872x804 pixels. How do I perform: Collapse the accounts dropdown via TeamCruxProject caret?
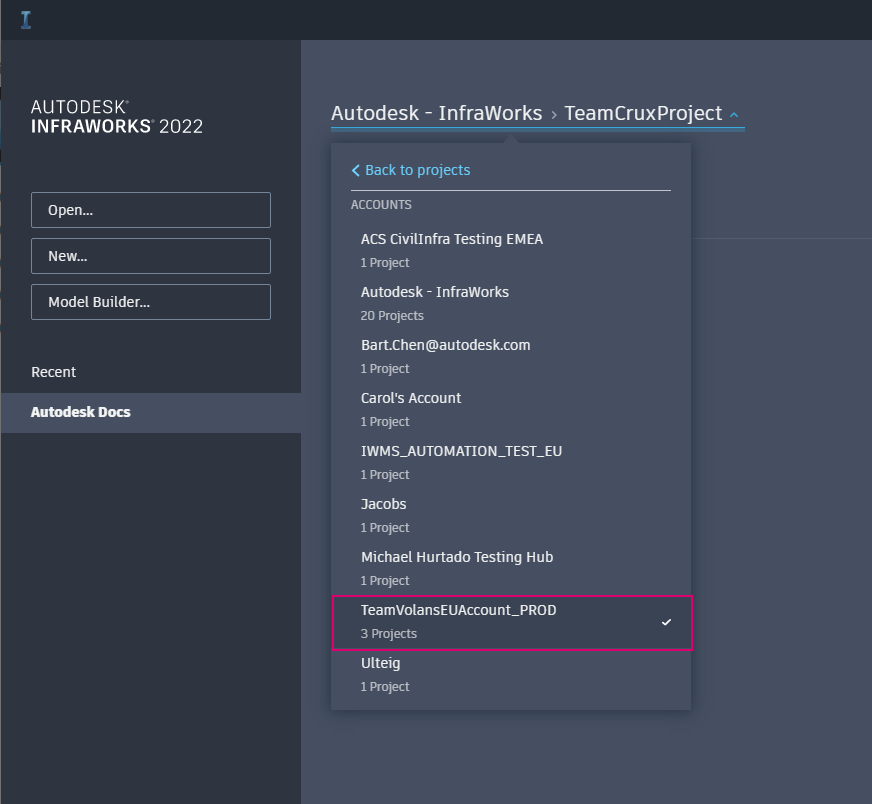(734, 114)
